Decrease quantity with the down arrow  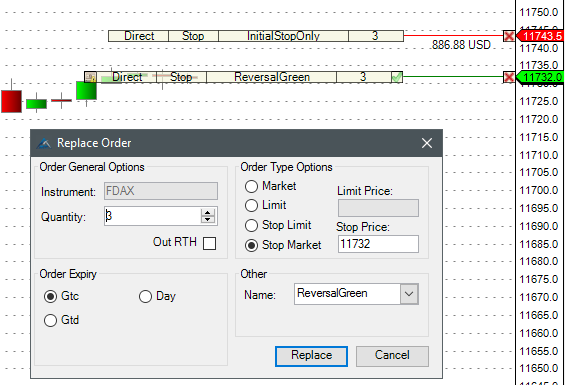tap(208, 220)
